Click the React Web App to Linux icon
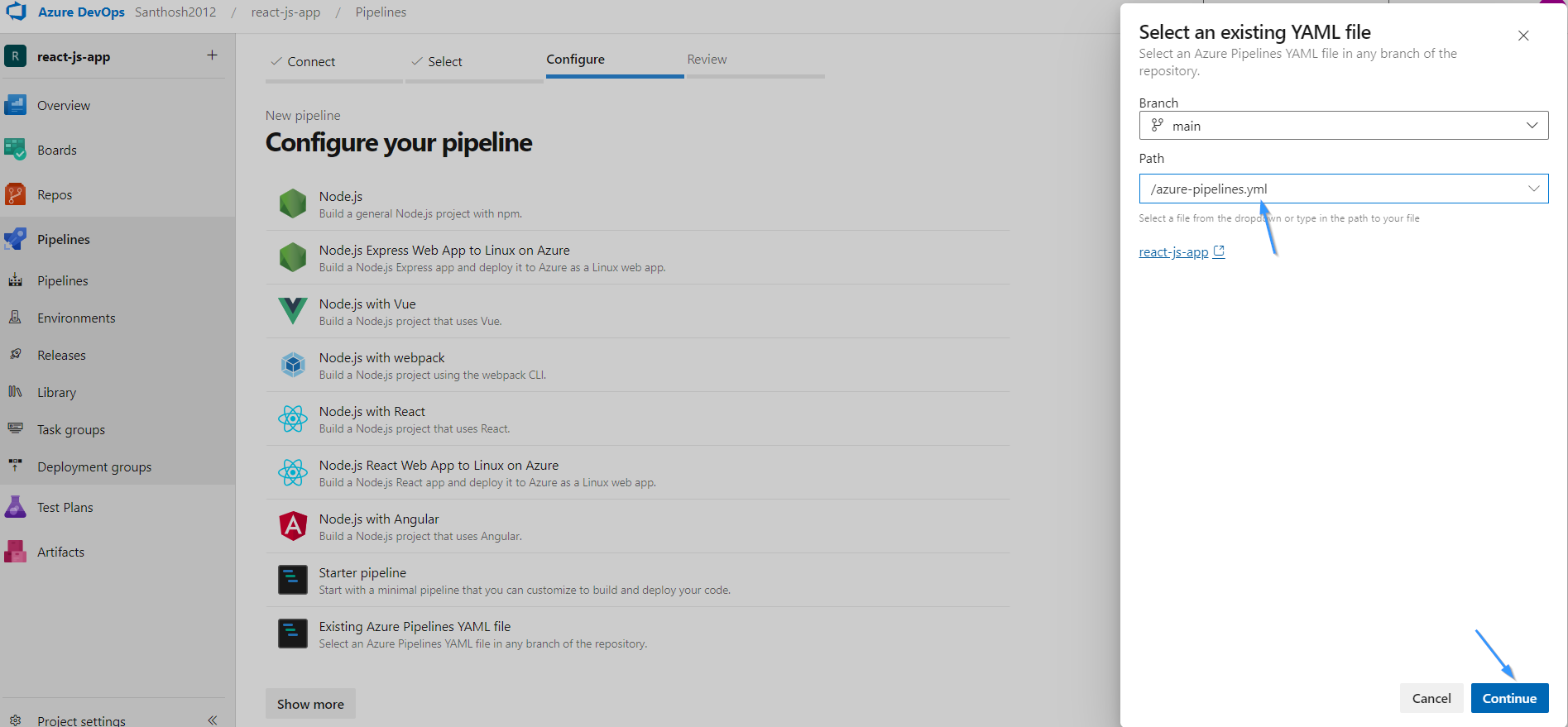Image resolution: width=1568 pixels, height=727 pixels. point(293,472)
